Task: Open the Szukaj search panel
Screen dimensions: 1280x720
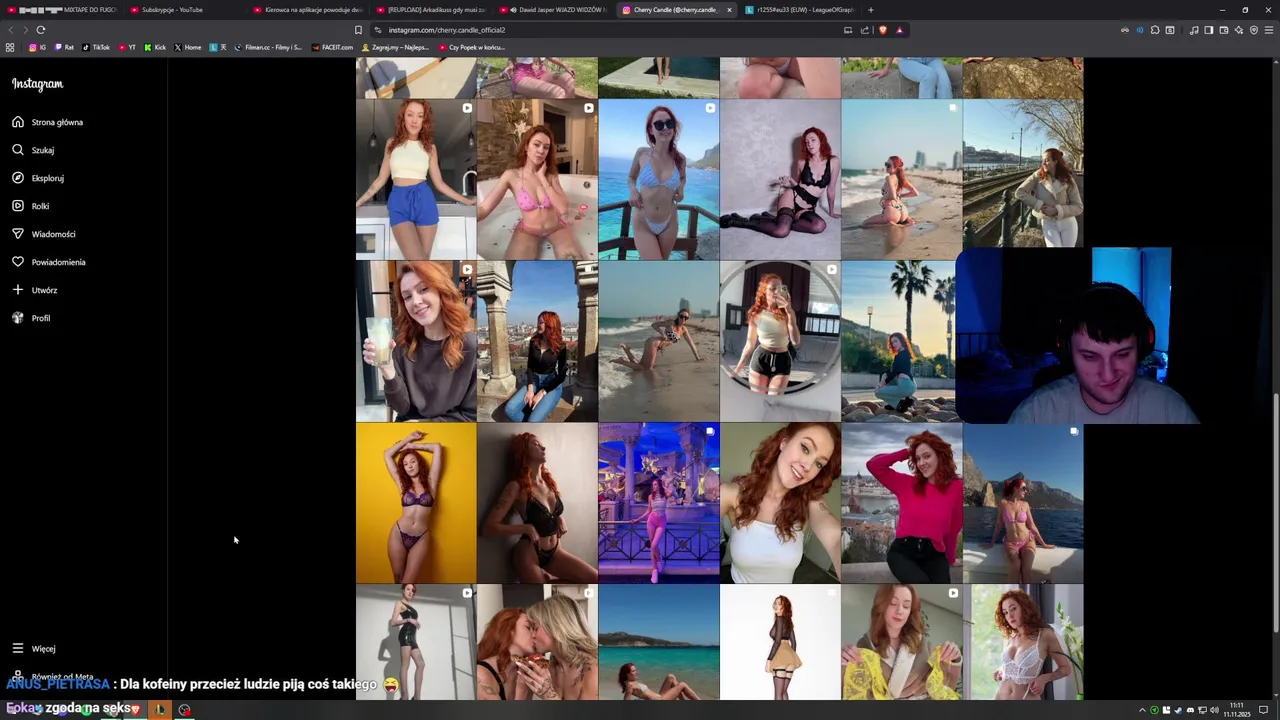Action: pyautogui.click(x=34, y=150)
